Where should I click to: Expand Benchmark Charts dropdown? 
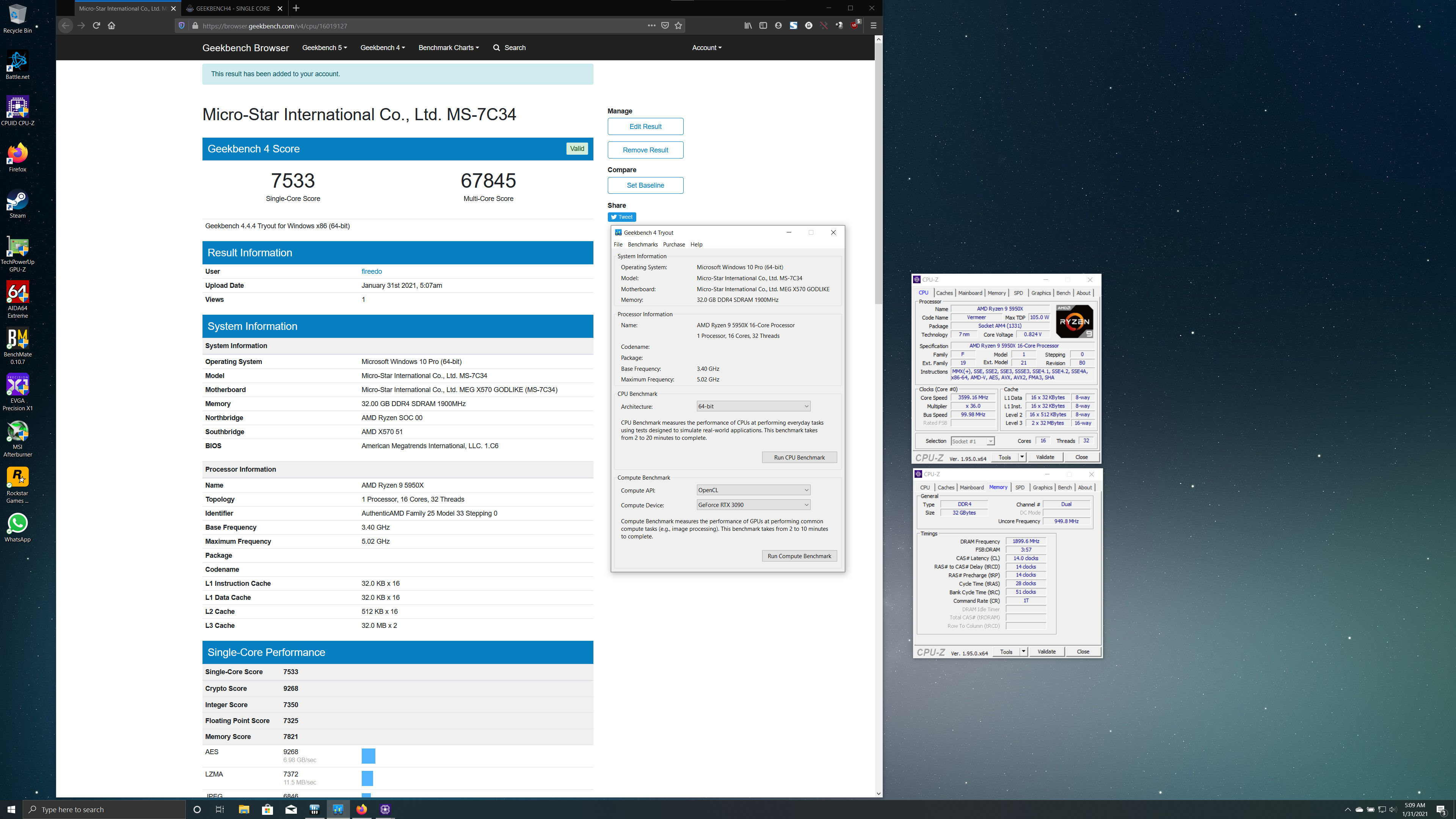449,47
